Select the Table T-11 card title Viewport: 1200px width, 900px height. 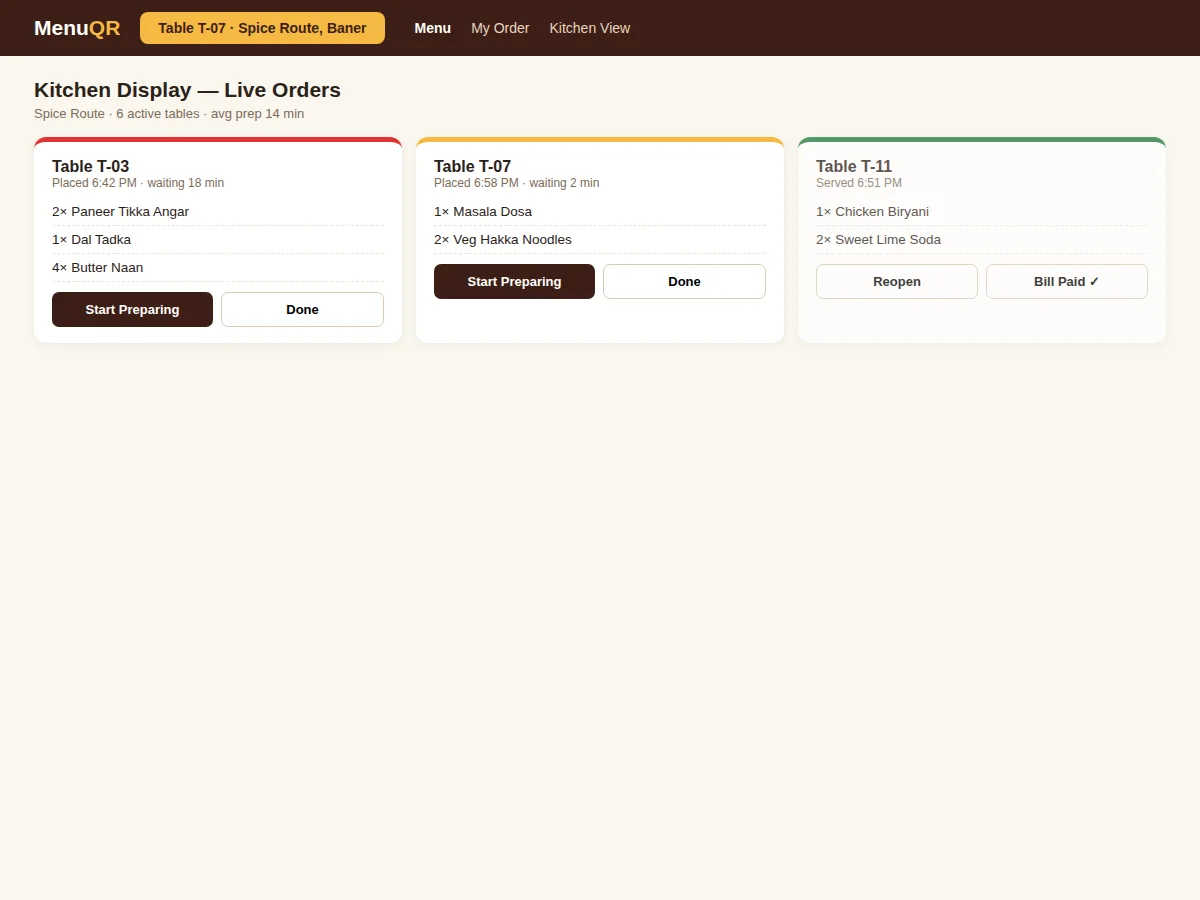click(x=854, y=166)
